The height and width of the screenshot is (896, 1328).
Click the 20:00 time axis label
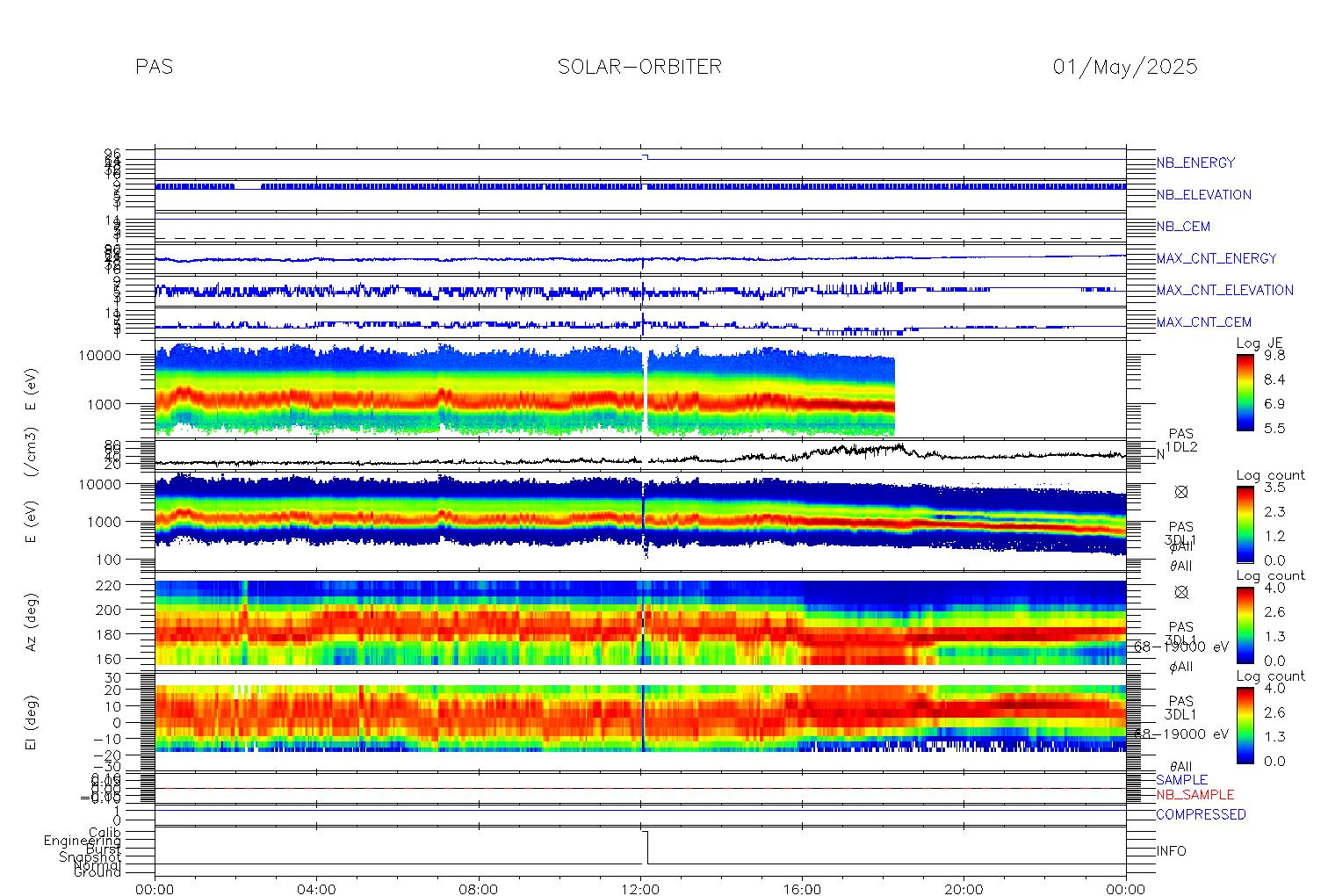pos(964,889)
